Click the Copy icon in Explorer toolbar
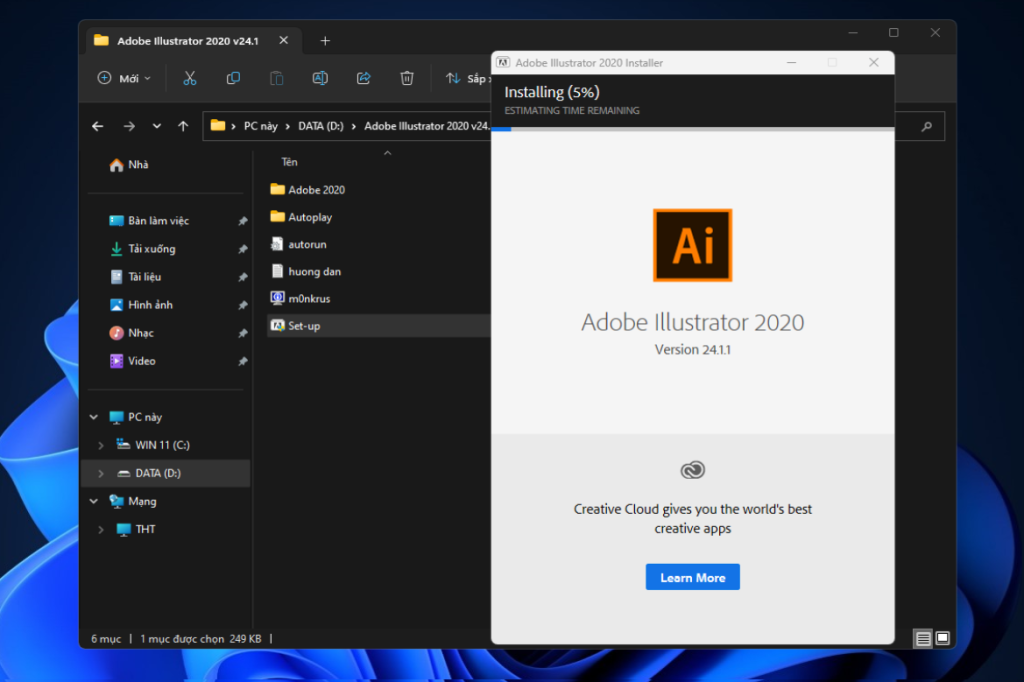The height and width of the screenshot is (682, 1024). tap(233, 78)
